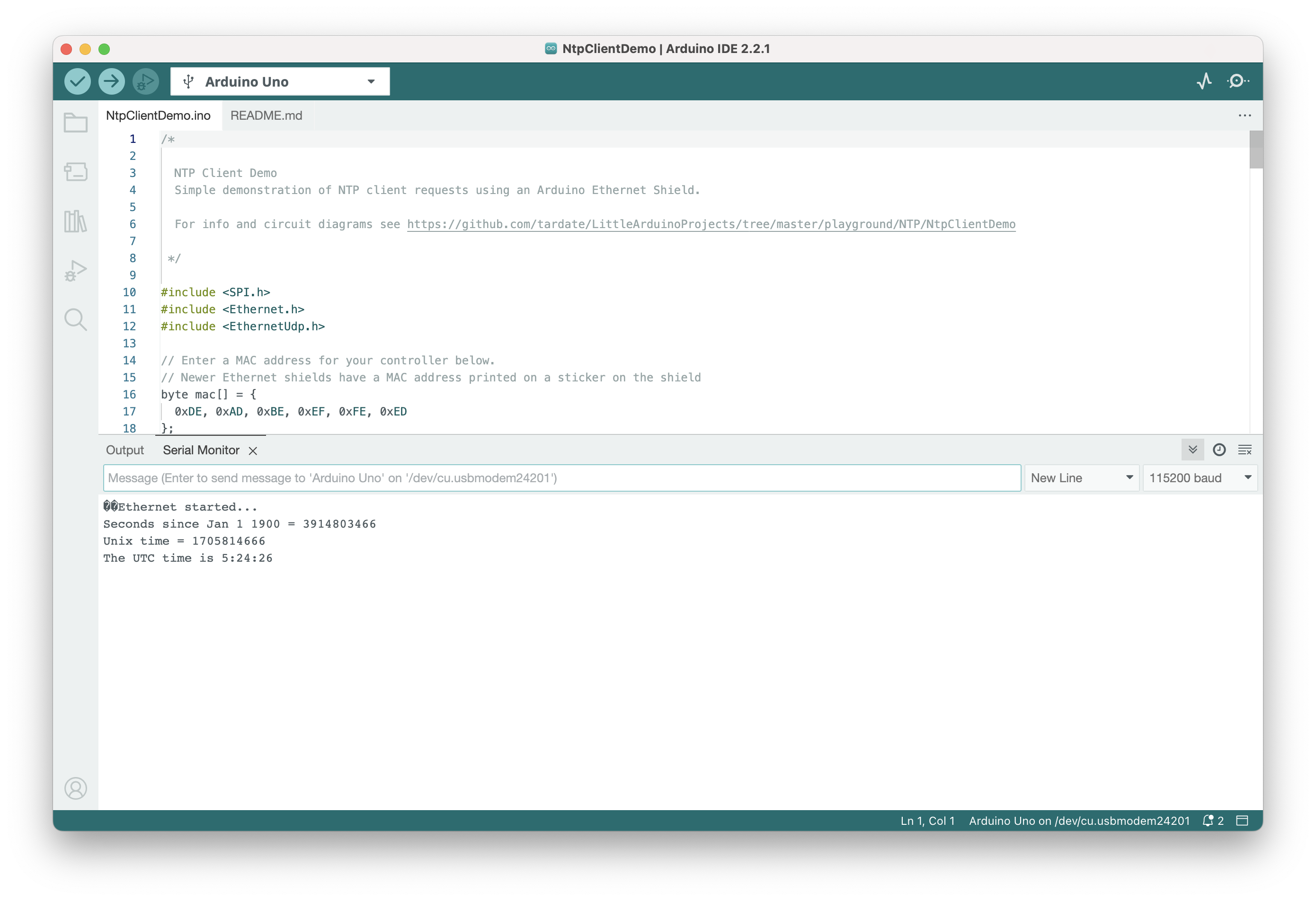Open the Serial Plotter from the toolbar
The width and height of the screenshot is (1316, 901).
1204,81
